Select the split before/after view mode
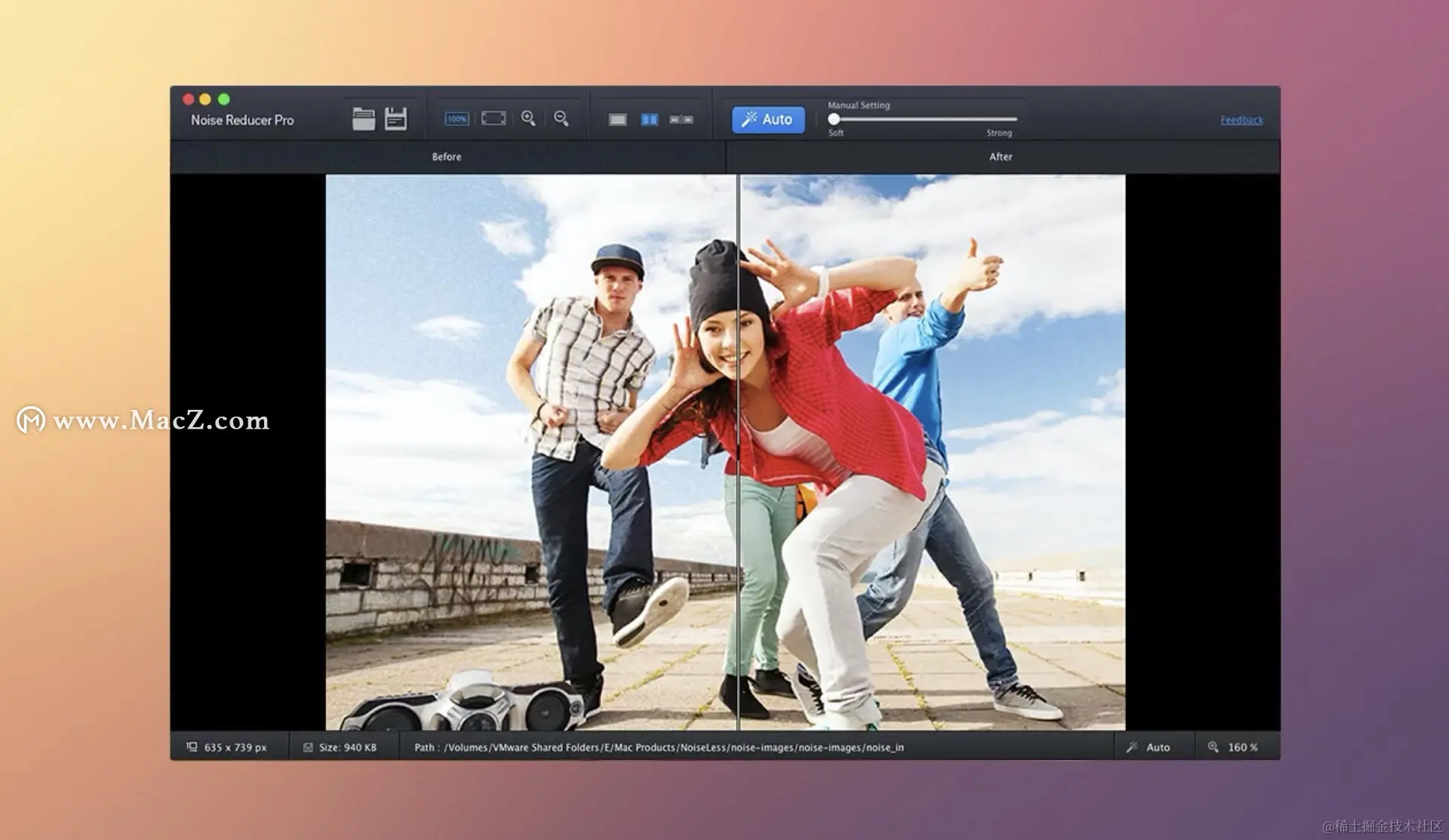This screenshot has width=1449, height=840. [649, 119]
